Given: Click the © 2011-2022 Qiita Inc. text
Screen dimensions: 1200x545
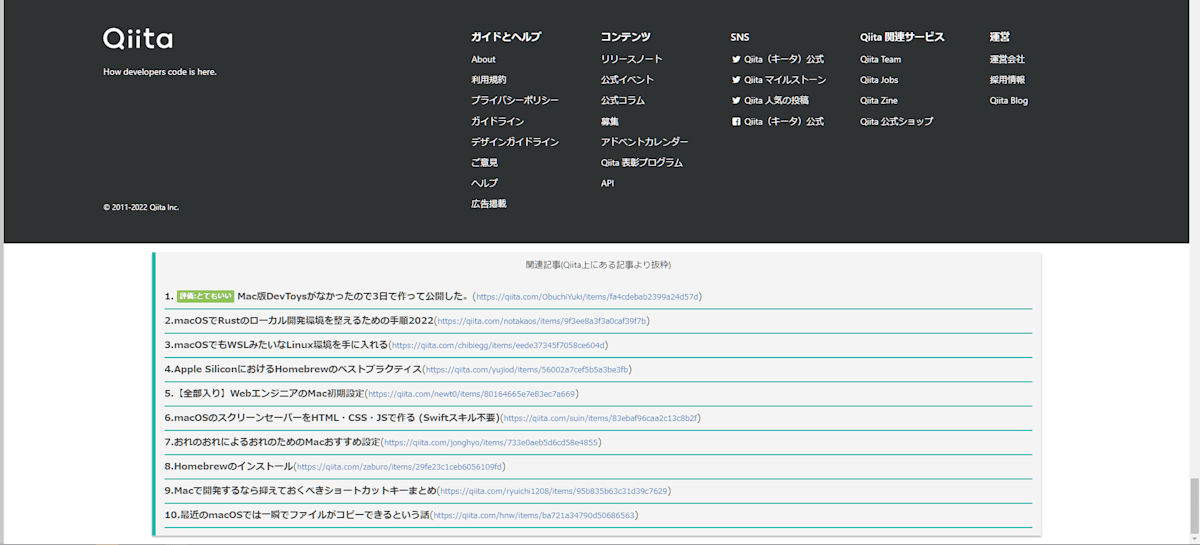Looking at the screenshot, I should 141,208.
